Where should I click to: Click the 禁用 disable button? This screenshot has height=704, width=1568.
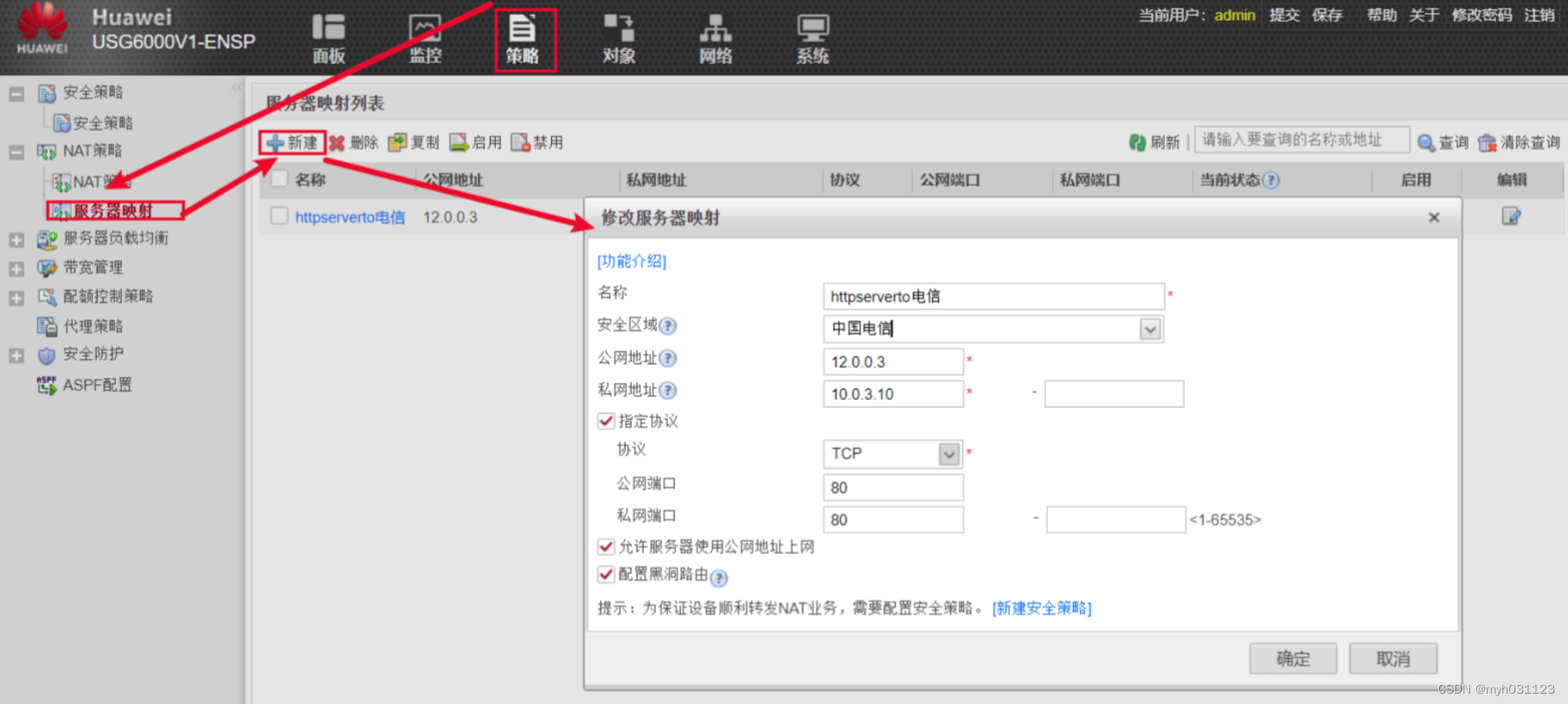(x=537, y=143)
